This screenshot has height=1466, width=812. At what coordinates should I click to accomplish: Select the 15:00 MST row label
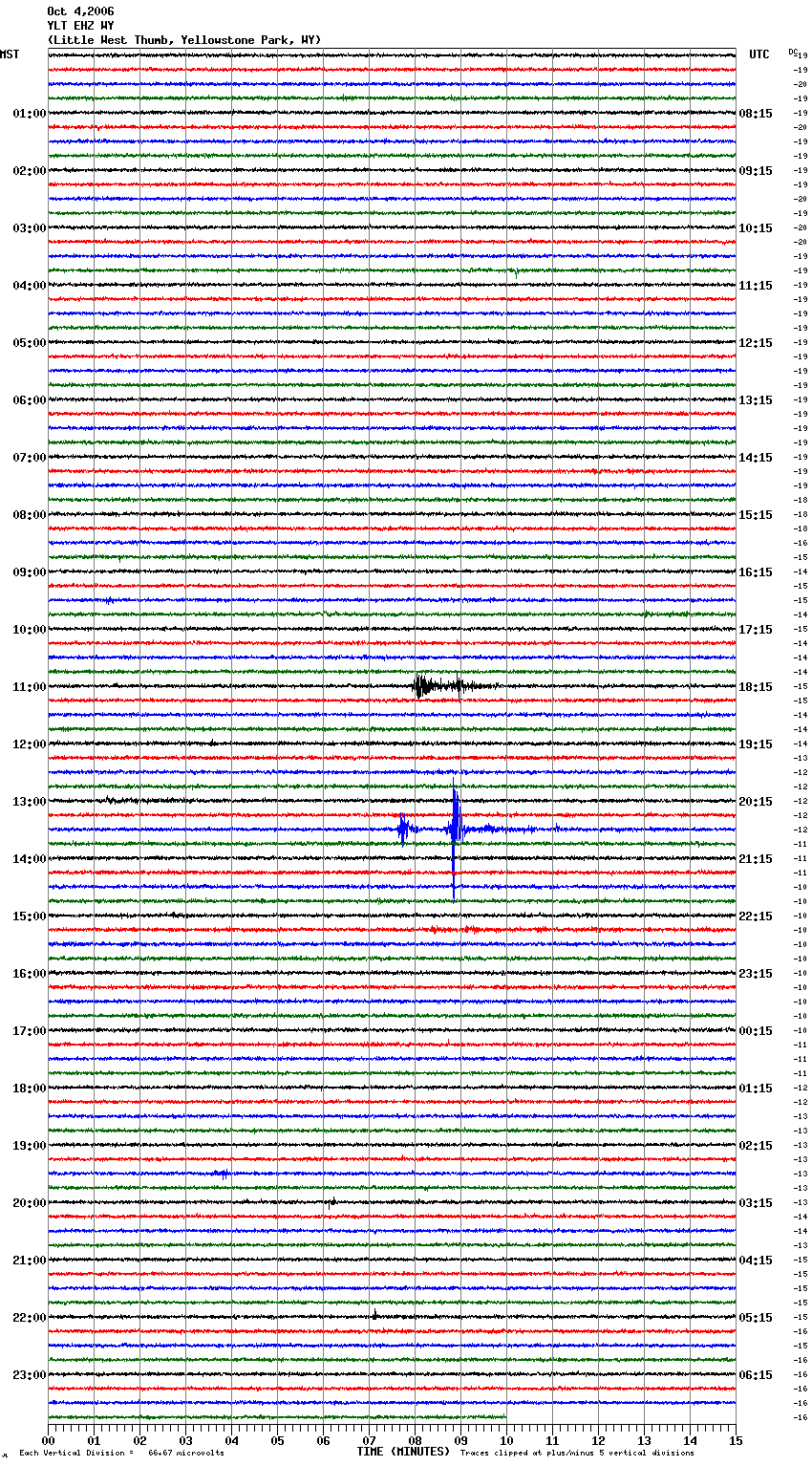tap(29, 916)
